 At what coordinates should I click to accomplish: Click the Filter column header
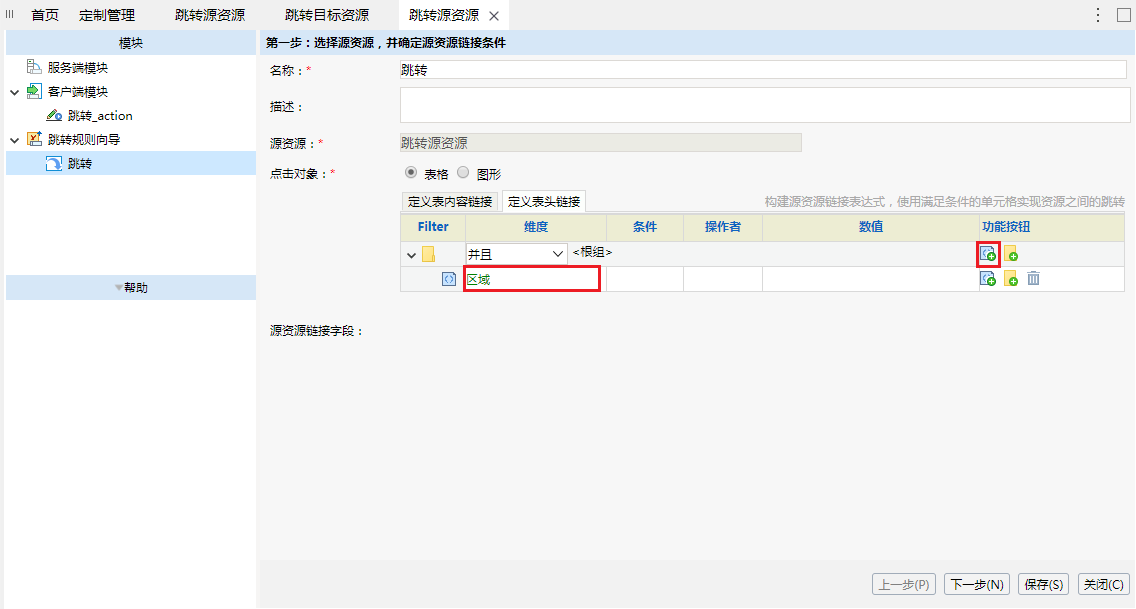(433, 227)
